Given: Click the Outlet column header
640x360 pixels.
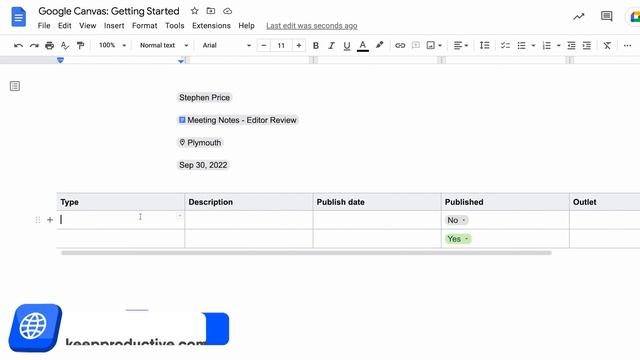Looking at the screenshot, I should pos(584,202).
